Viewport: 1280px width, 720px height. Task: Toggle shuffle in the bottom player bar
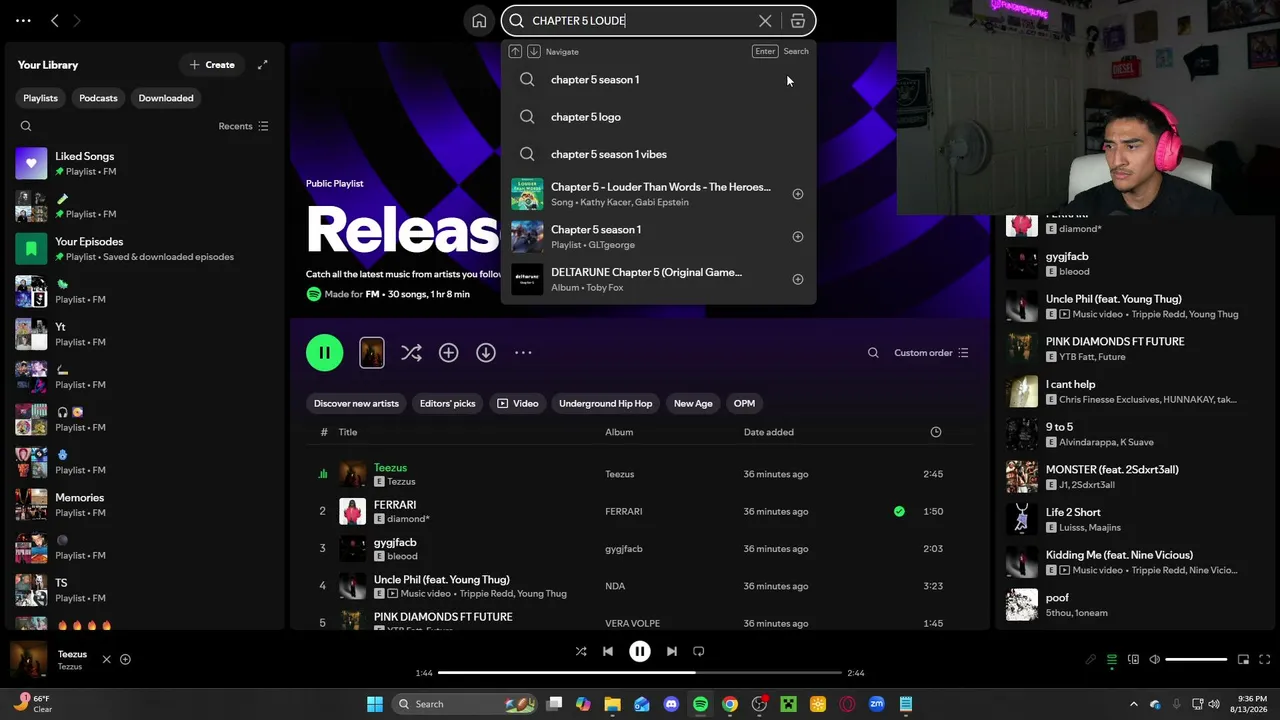(x=581, y=651)
